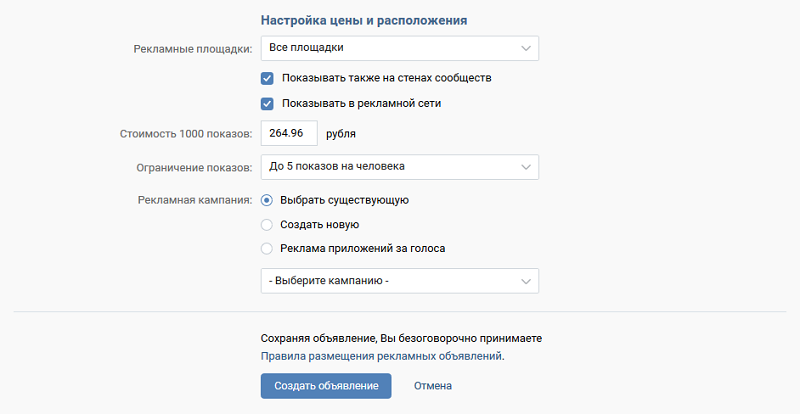Open the Правила размещения рекламных объявлений link
The height and width of the screenshot is (414, 800).
point(381,356)
